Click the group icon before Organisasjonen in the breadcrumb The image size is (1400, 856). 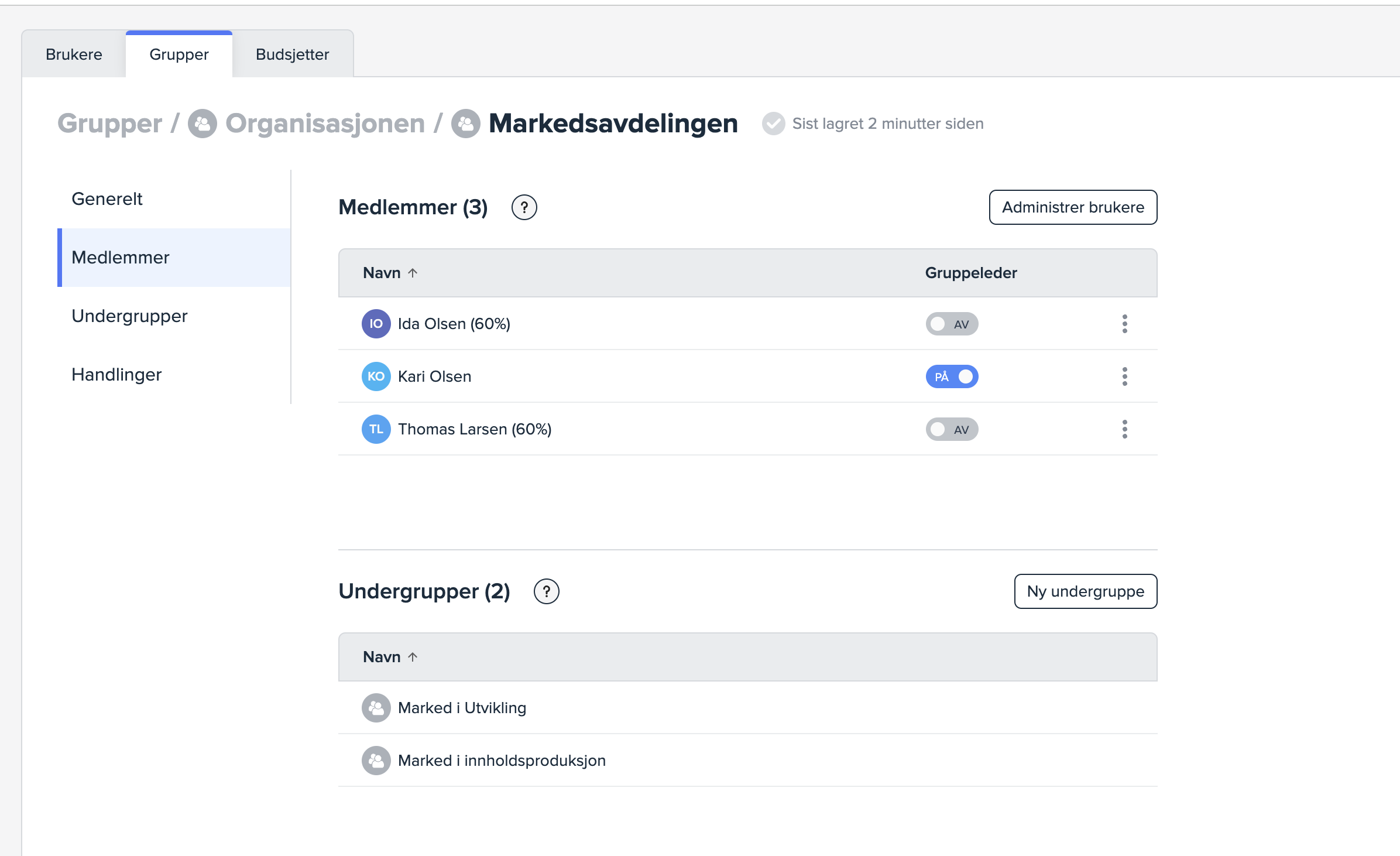[203, 124]
